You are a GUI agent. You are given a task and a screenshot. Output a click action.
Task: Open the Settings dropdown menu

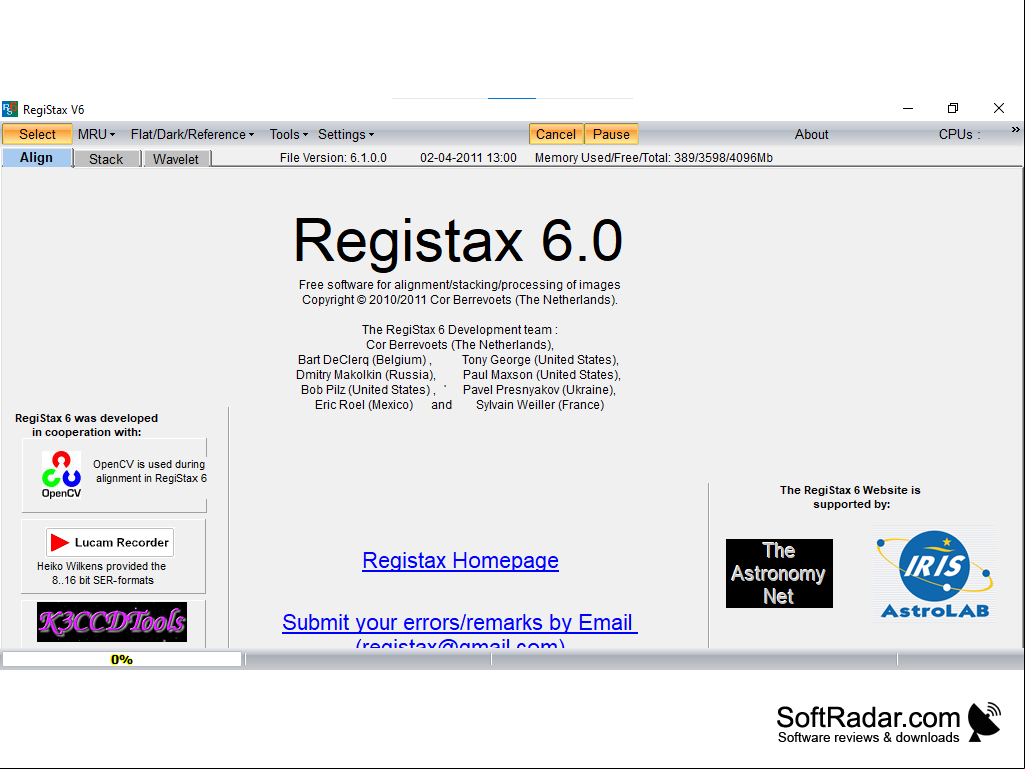[x=346, y=134]
